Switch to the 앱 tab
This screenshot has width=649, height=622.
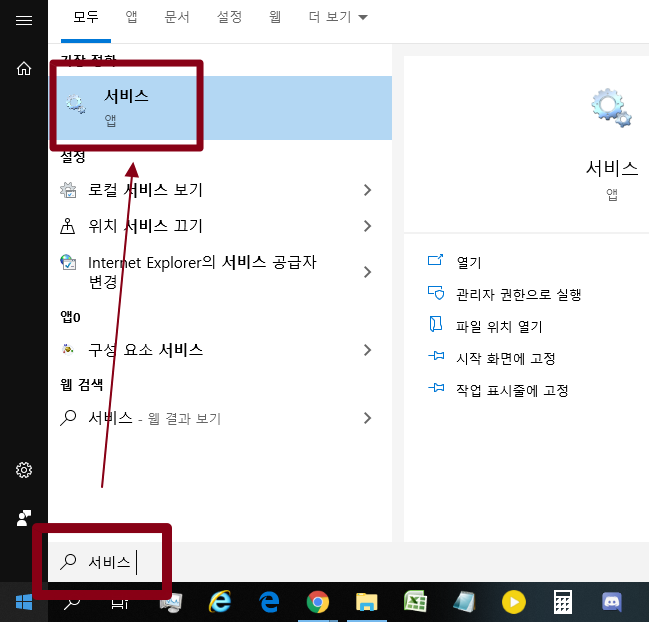[132, 17]
